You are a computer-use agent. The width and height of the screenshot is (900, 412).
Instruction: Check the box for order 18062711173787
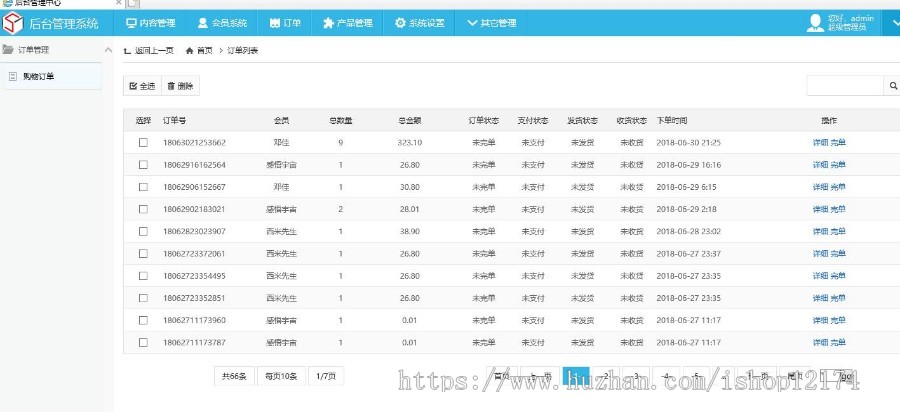(x=143, y=343)
